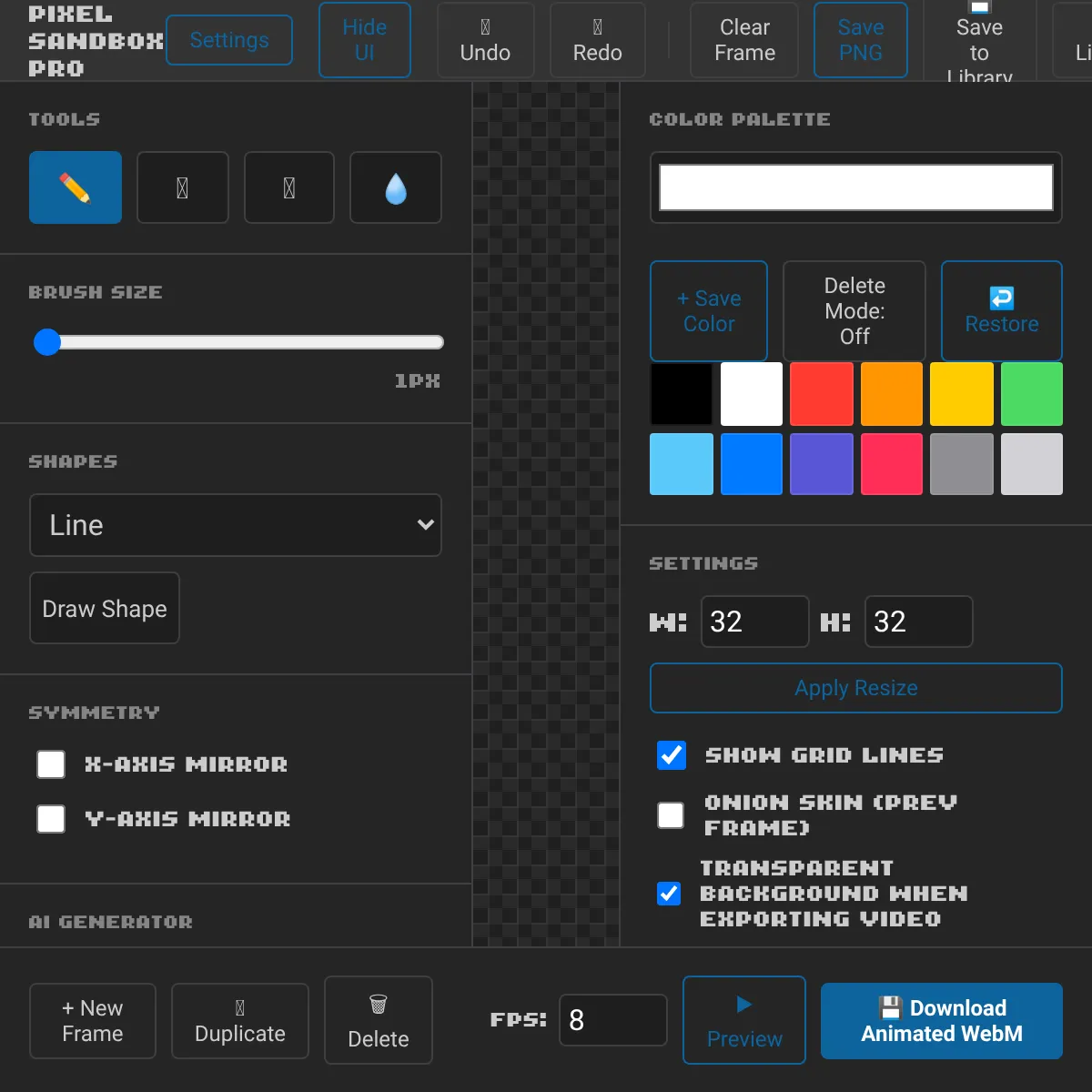Select the Pencil tool
1092x1092 pixels.
[x=76, y=187]
